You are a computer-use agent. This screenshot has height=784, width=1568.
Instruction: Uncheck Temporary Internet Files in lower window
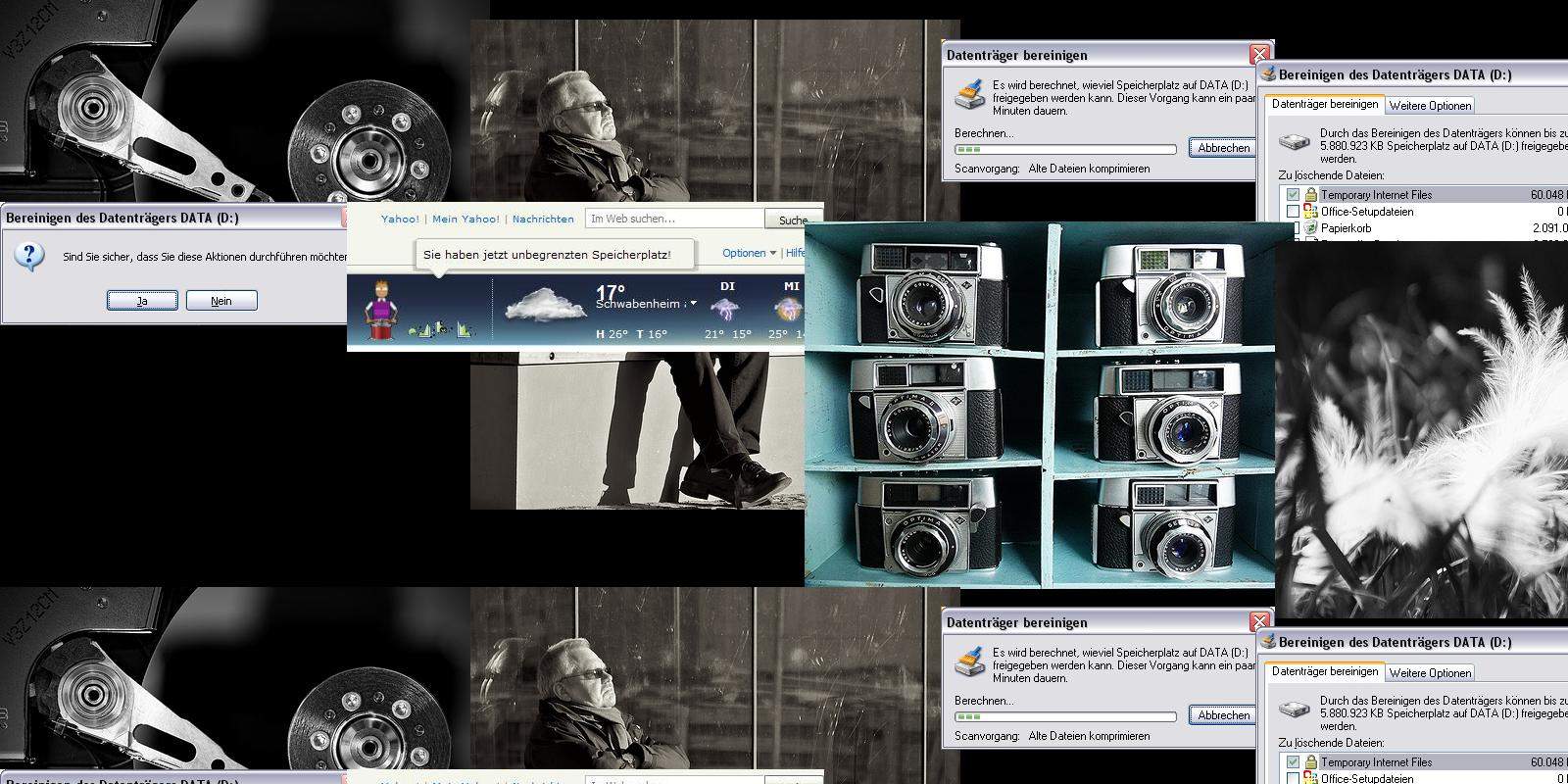click(1293, 762)
